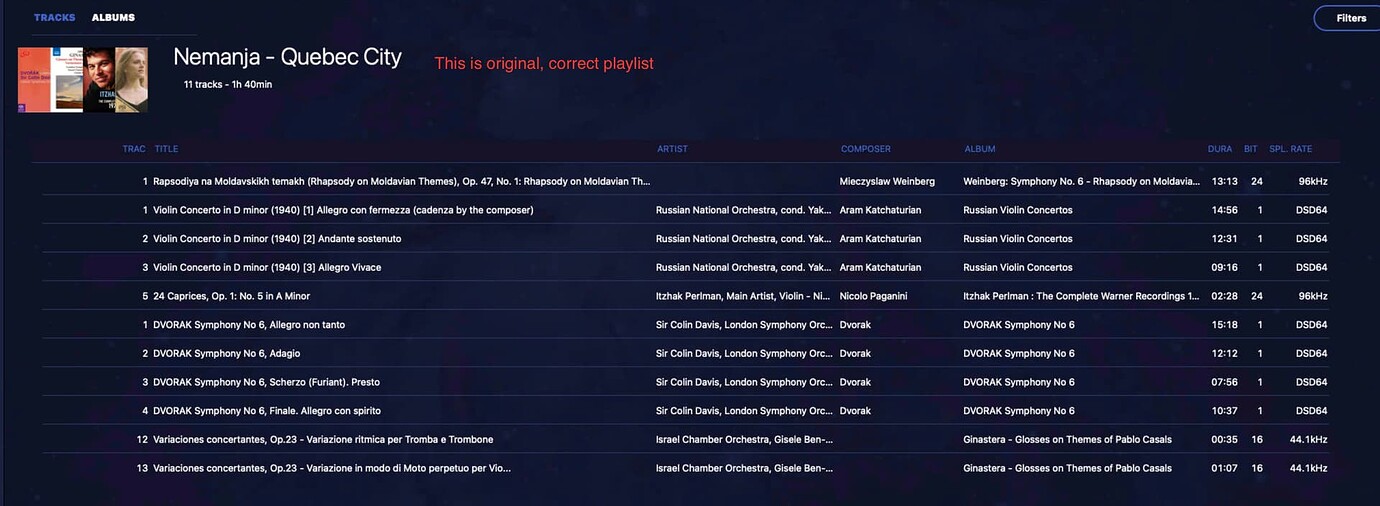The image size is (1380, 506).
Task: Select Rhapsody on Moldavian Themes track
Action: 686,182
